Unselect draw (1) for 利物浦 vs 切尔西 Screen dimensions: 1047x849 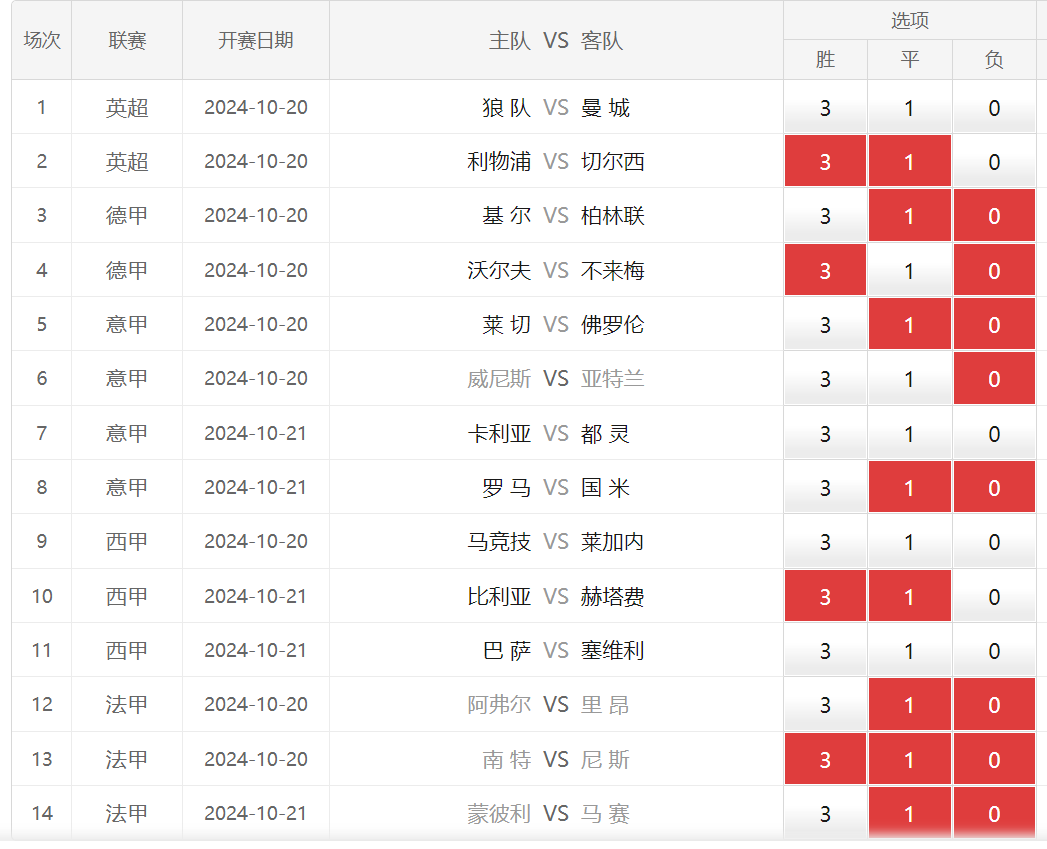[909, 161]
